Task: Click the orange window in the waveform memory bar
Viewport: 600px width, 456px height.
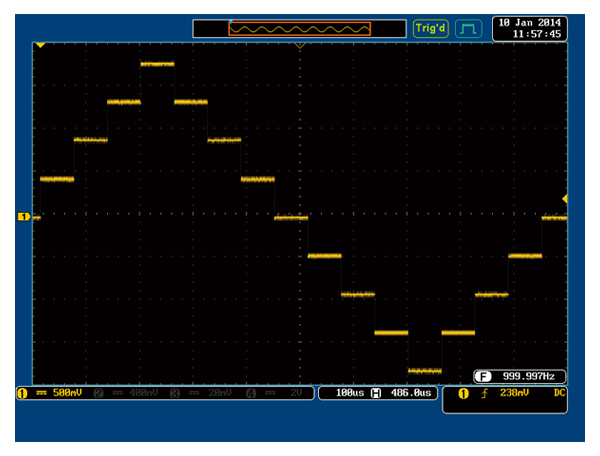Action: click(x=299, y=28)
